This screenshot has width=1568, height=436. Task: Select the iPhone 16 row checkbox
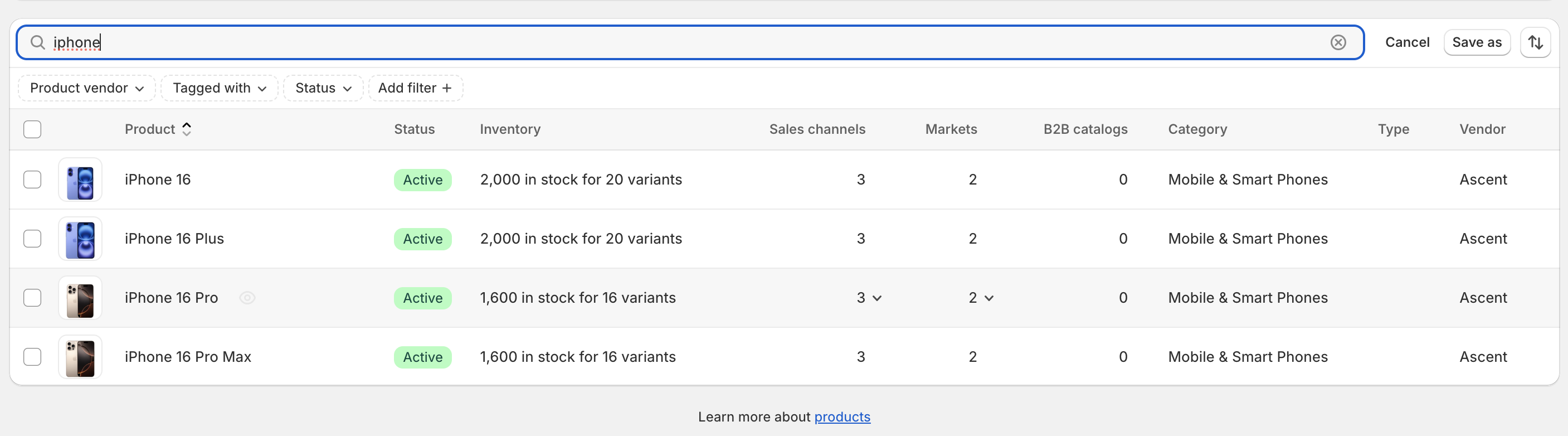[32, 180]
